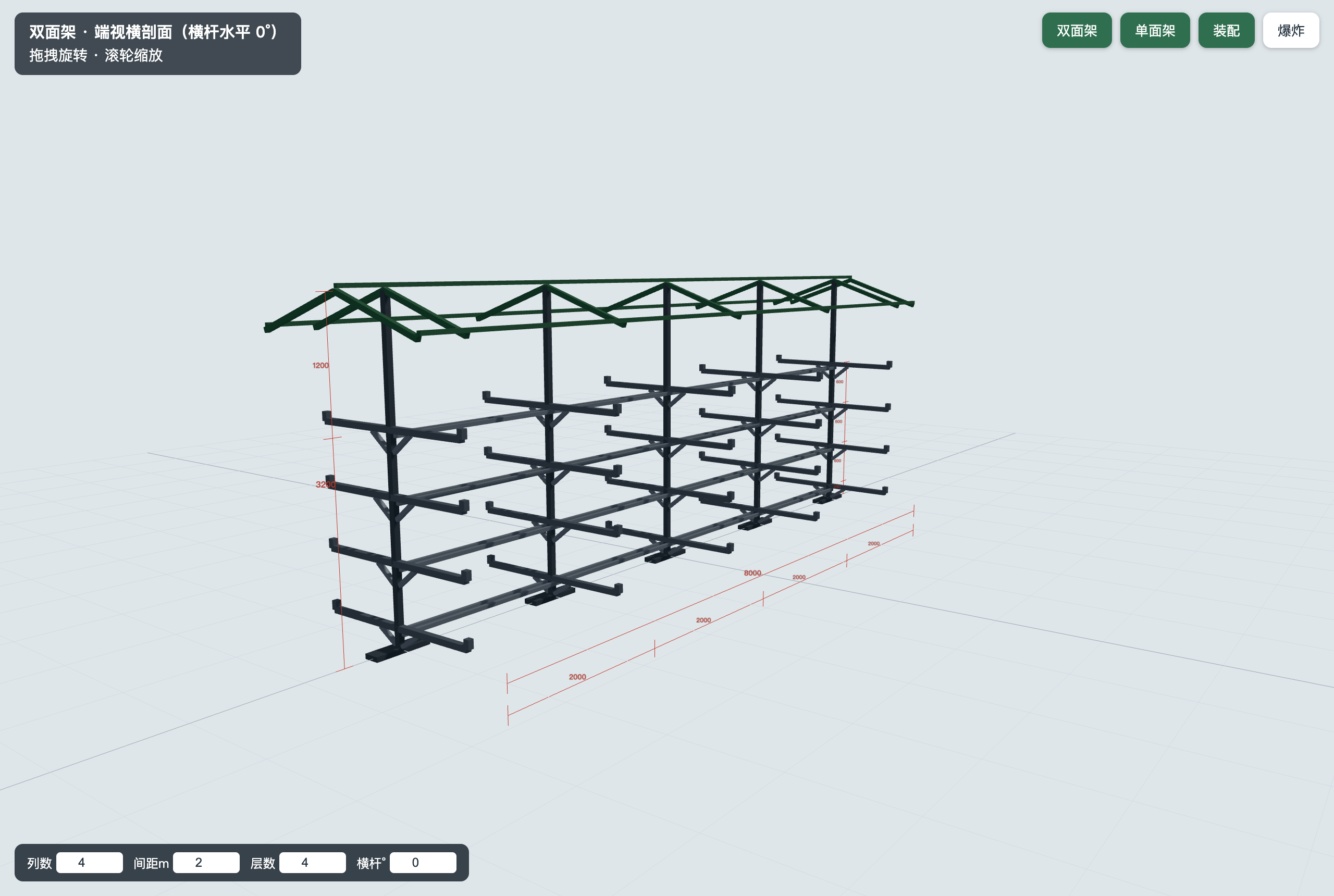The height and width of the screenshot is (896, 1334).
Task: Click the 3200 height dimension label
Action: point(326,484)
